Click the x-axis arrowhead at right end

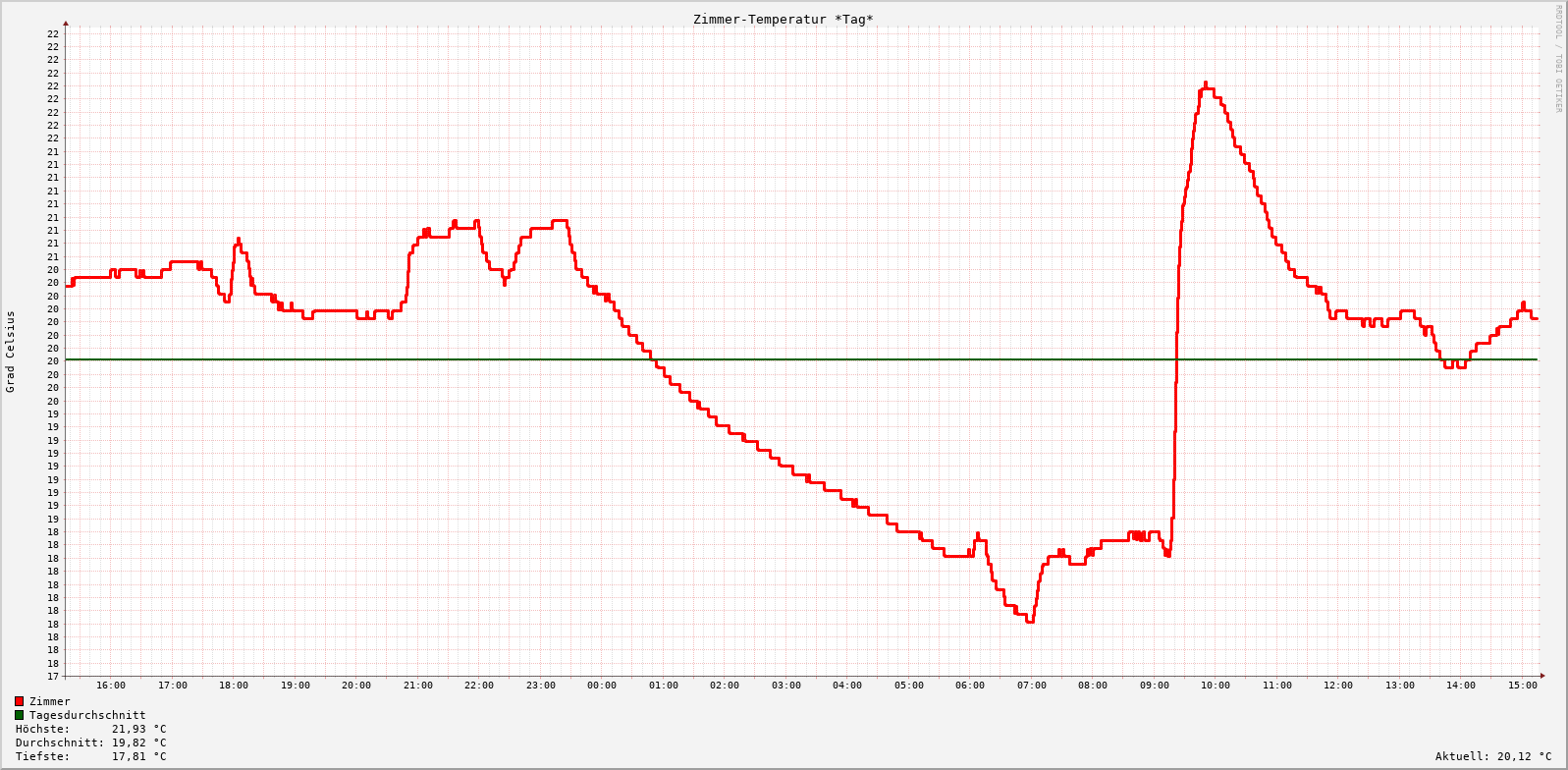point(1542,676)
